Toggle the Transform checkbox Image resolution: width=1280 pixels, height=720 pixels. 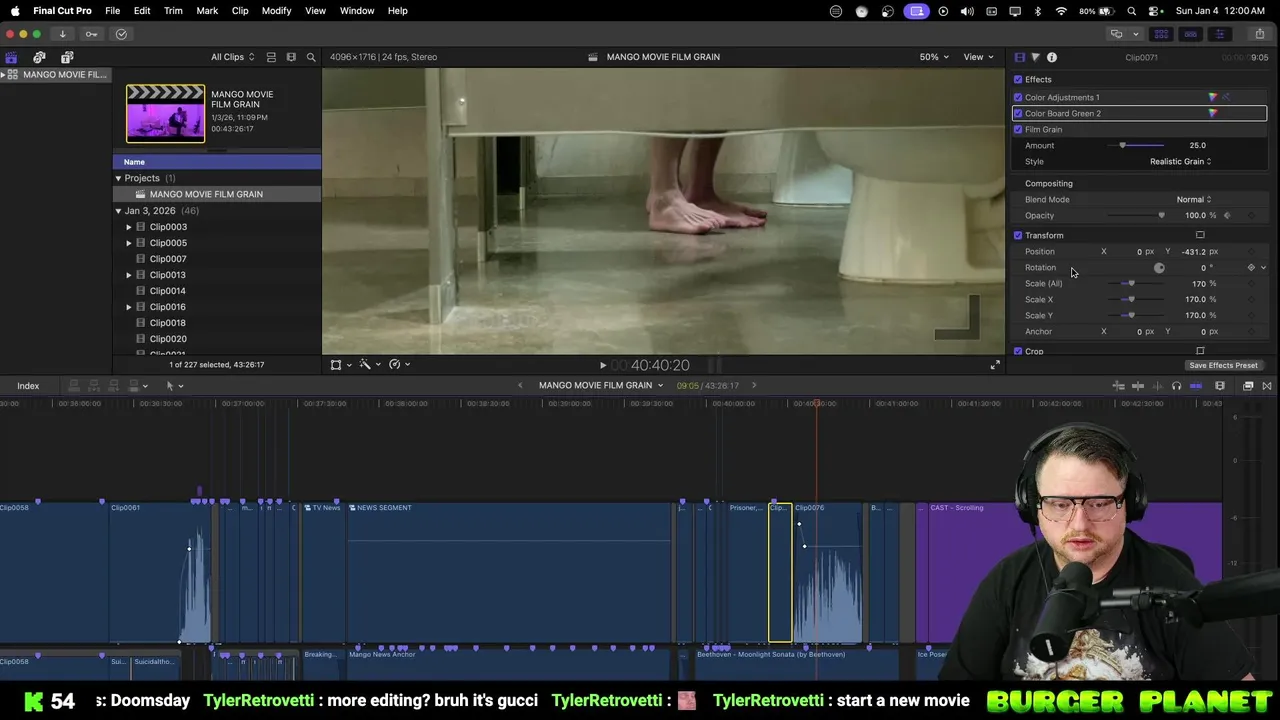click(1018, 235)
